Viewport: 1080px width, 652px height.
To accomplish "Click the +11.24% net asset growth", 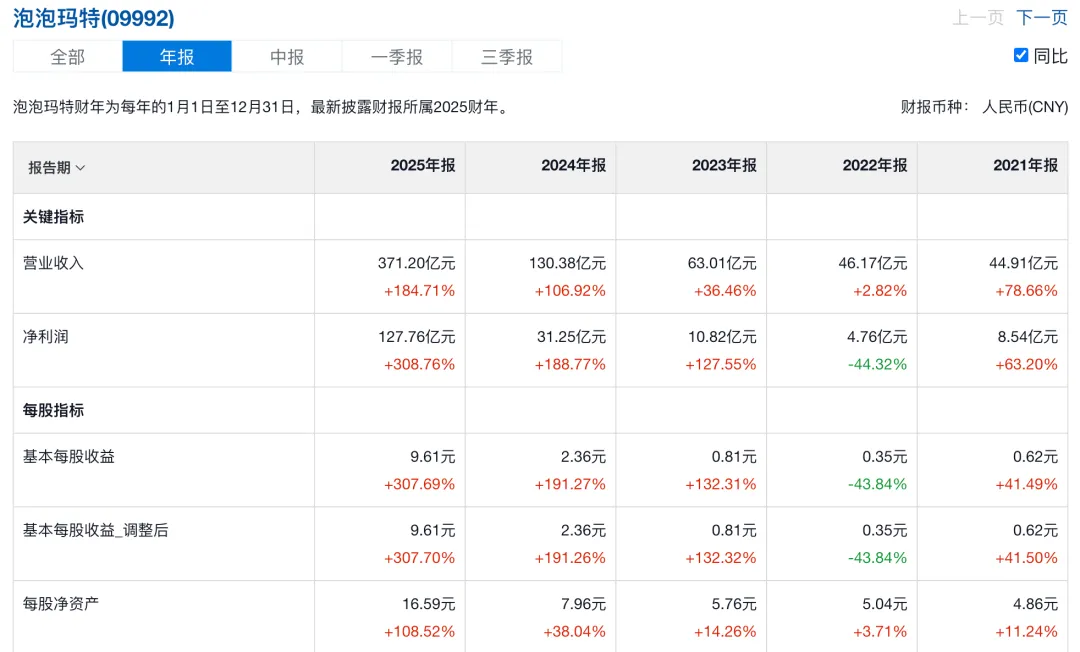I will (x=1026, y=631).
